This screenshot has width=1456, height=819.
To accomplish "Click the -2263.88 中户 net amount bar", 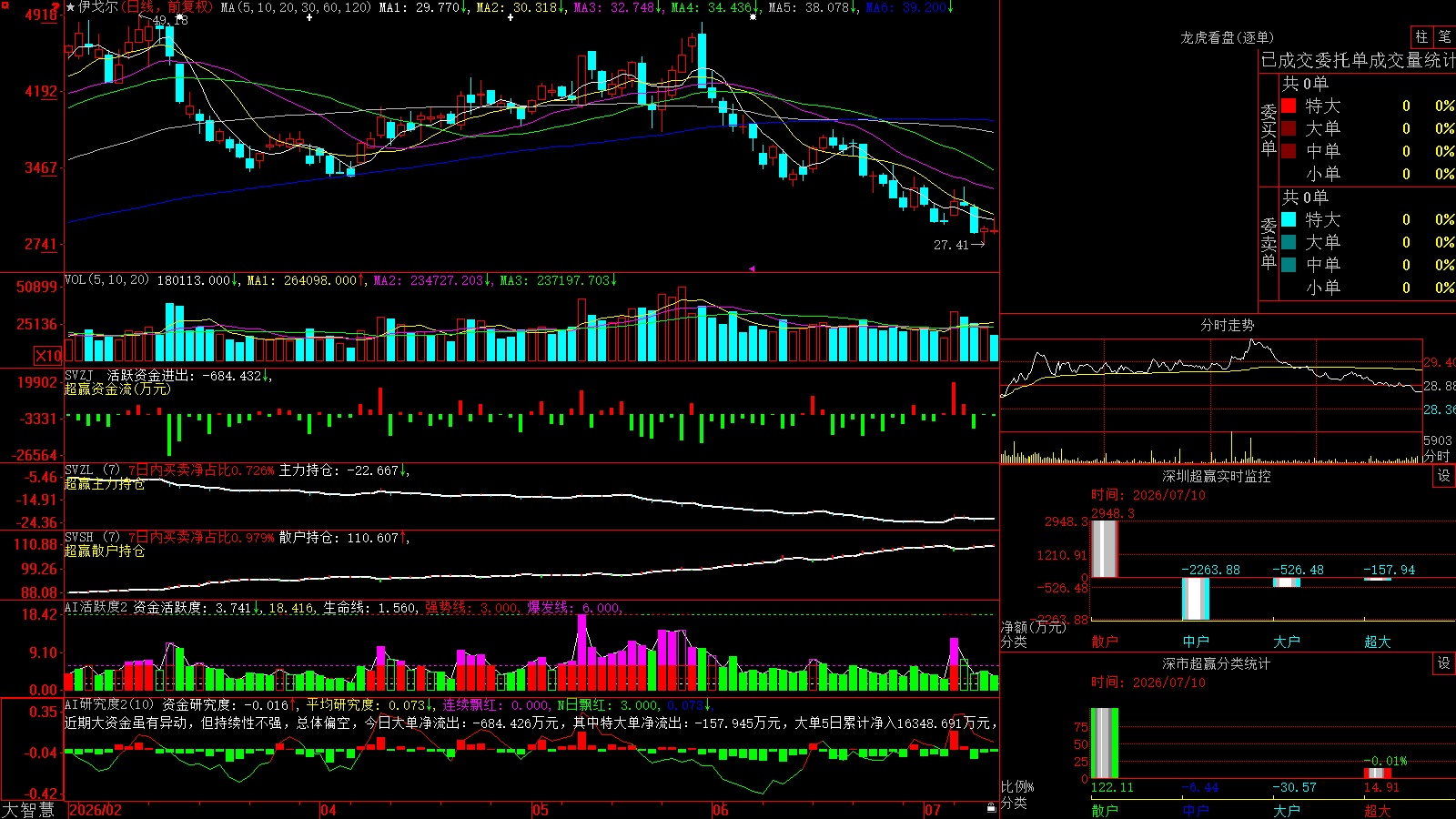I will 1196,599.
